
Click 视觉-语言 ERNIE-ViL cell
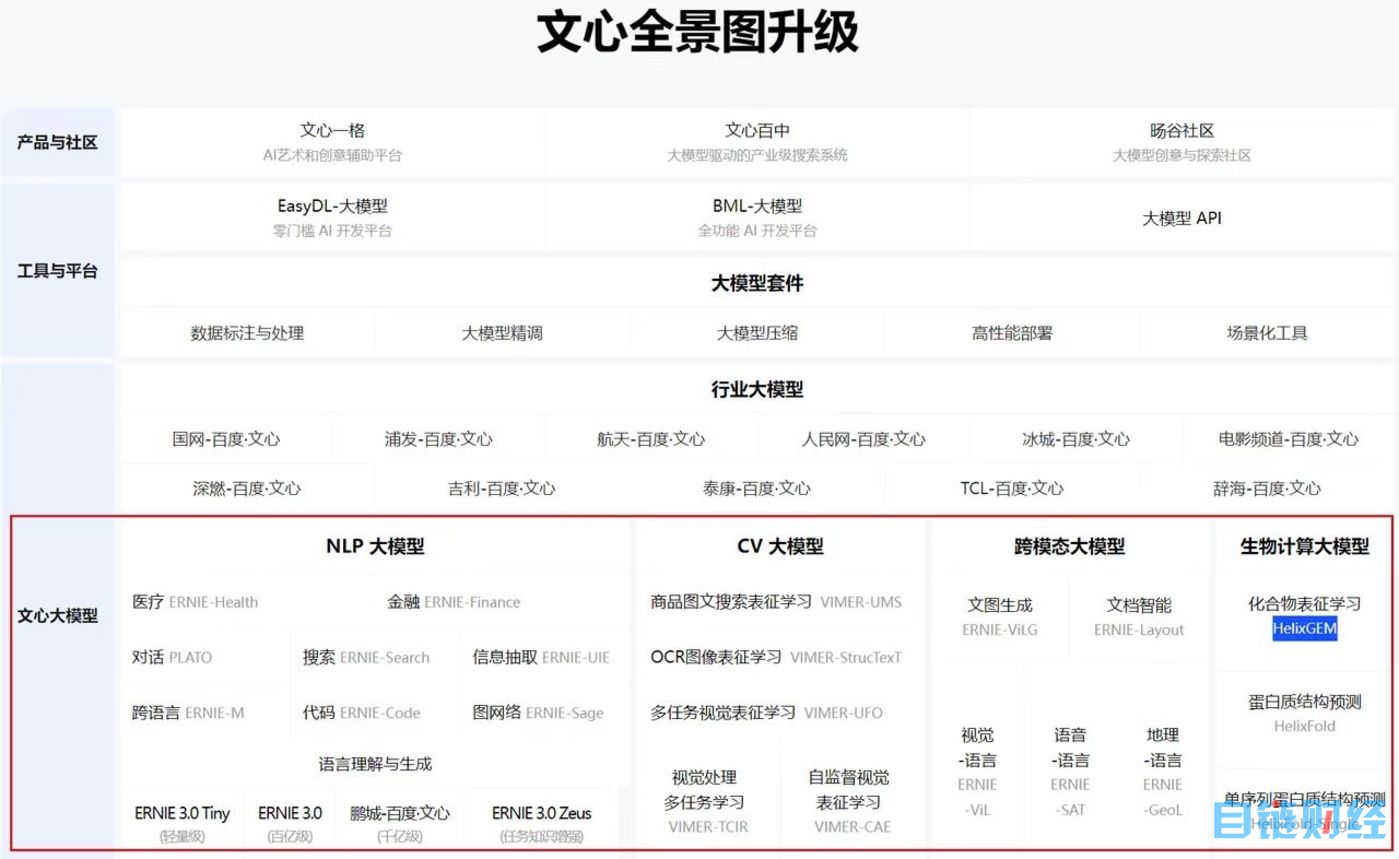(977, 772)
